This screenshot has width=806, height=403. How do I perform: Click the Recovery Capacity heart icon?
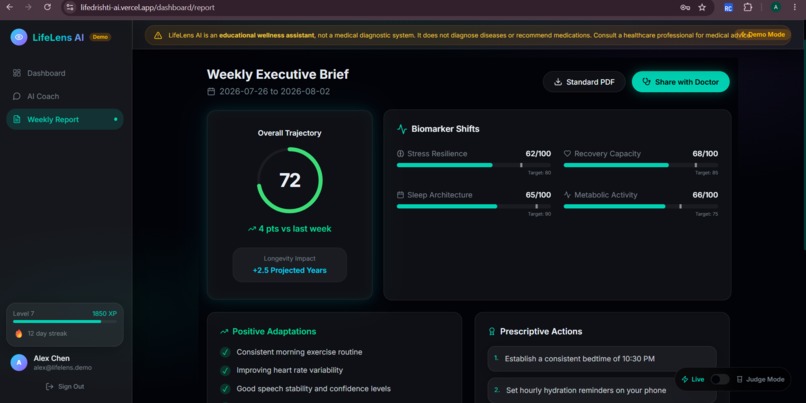click(x=567, y=154)
